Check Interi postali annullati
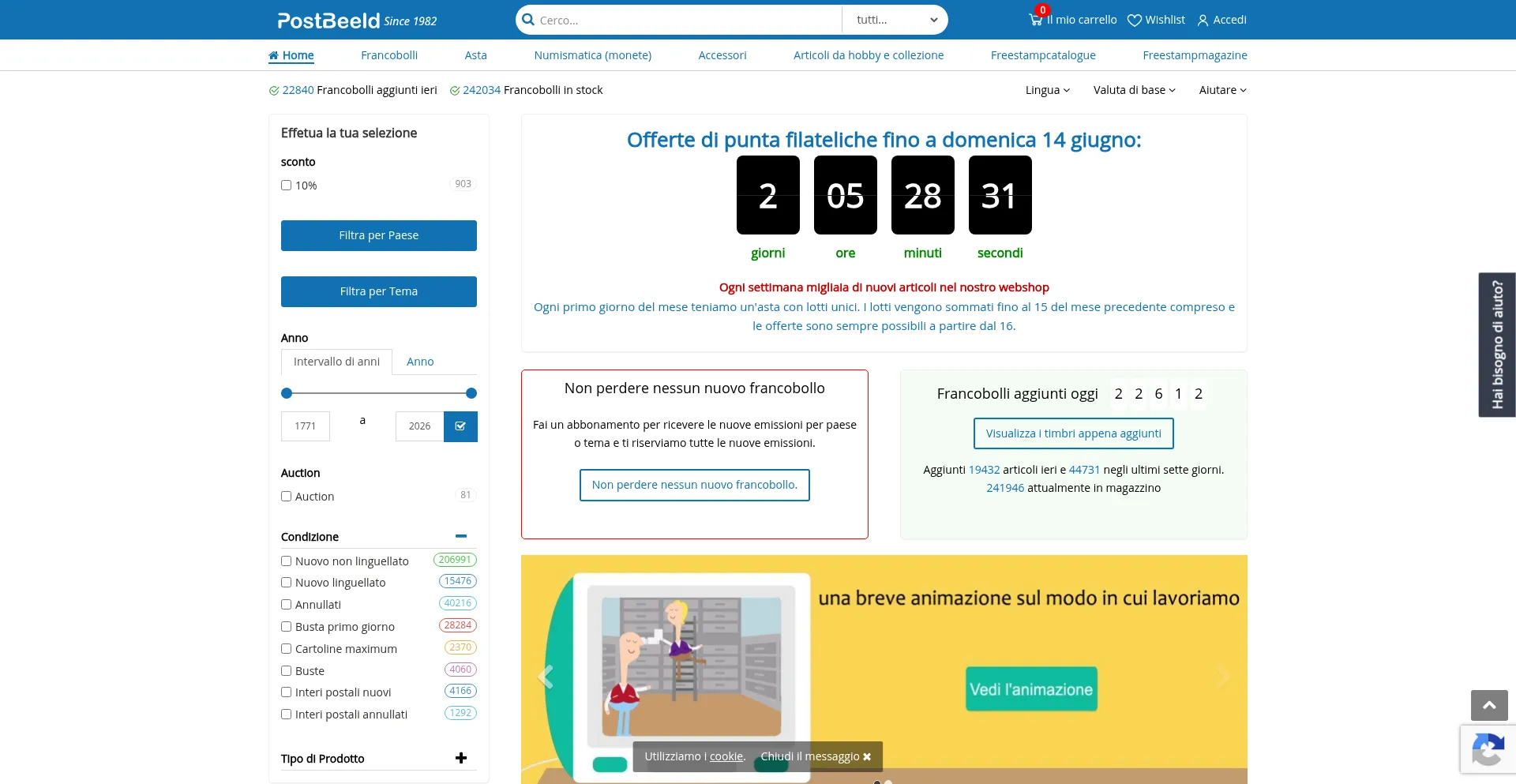1516x784 pixels. coord(286,715)
